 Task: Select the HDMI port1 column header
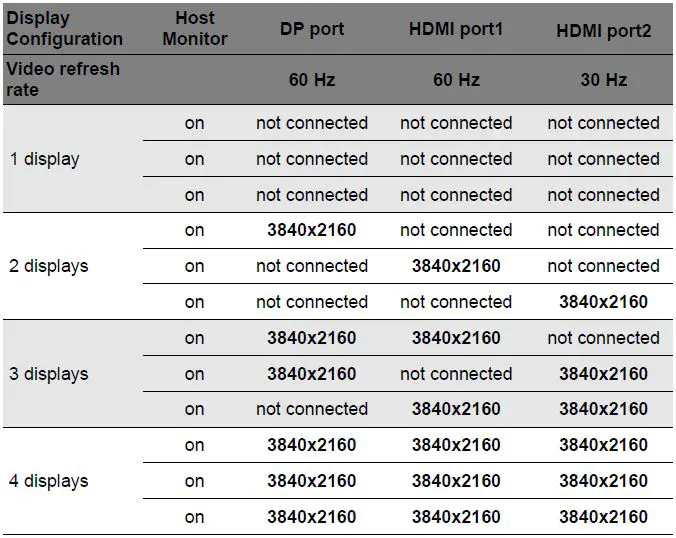click(456, 29)
